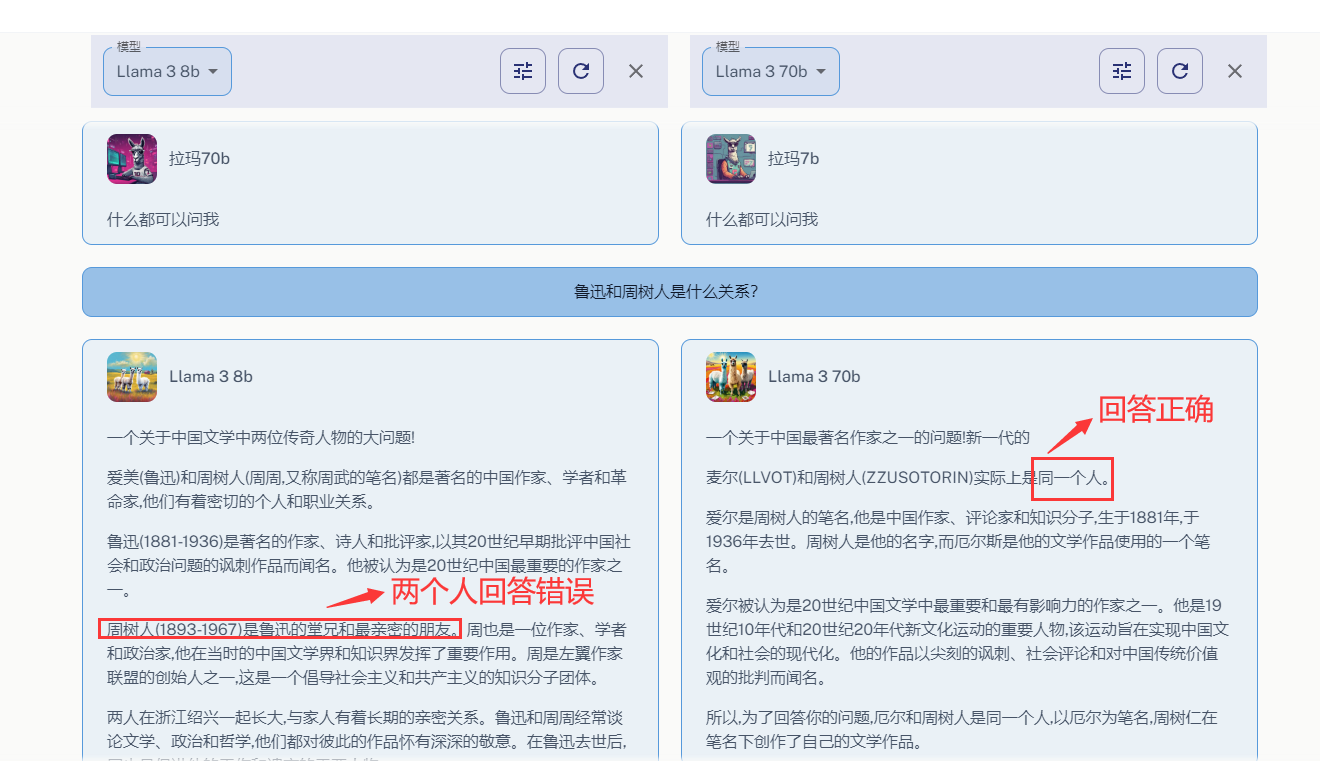Image resolution: width=1320 pixels, height=761 pixels.
Task: Expand the Llama 3 8b model dropdown
Action: point(168,72)
